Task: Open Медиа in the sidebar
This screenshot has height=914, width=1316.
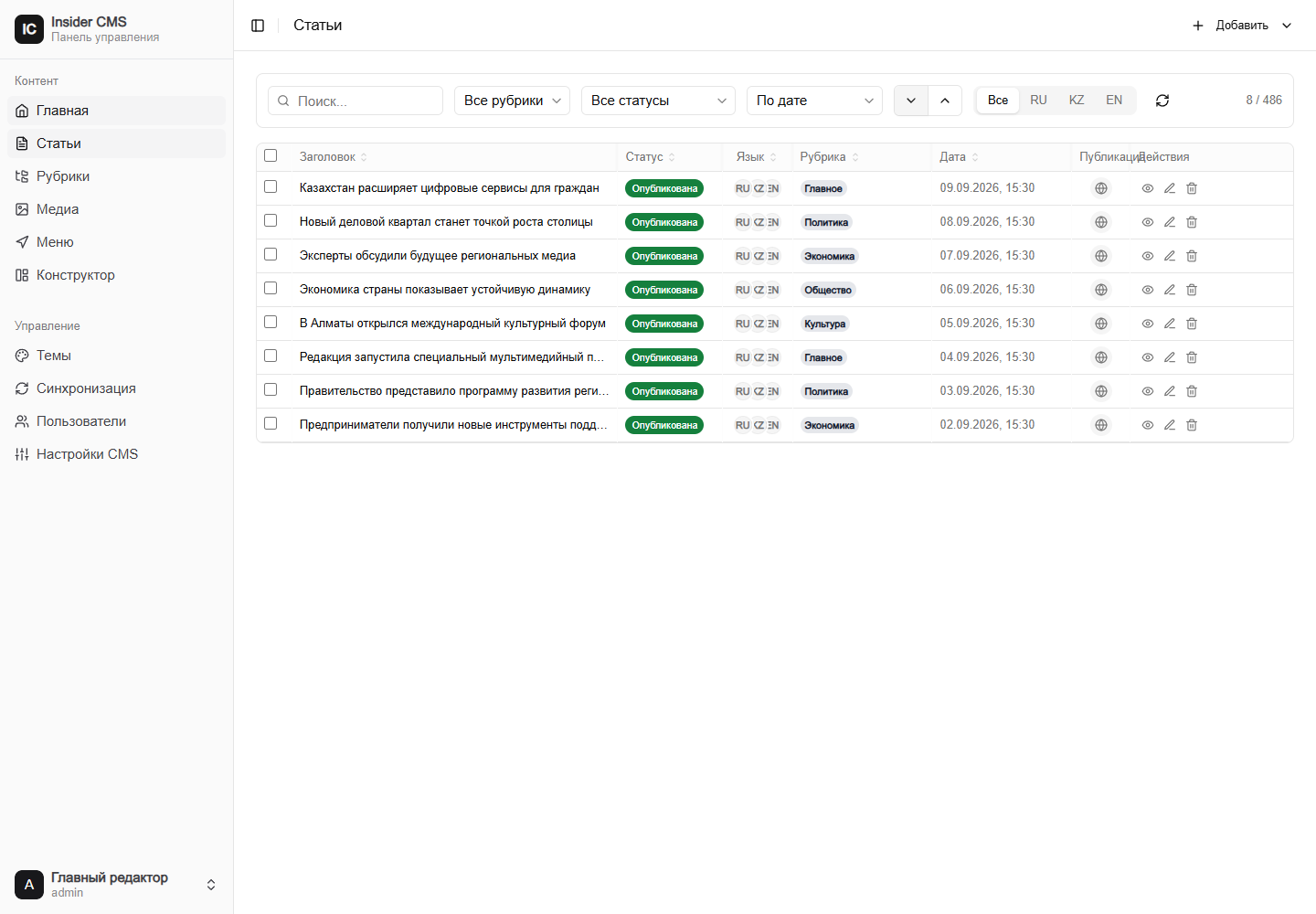Action: pyautogui.click(x=117, y=209)
